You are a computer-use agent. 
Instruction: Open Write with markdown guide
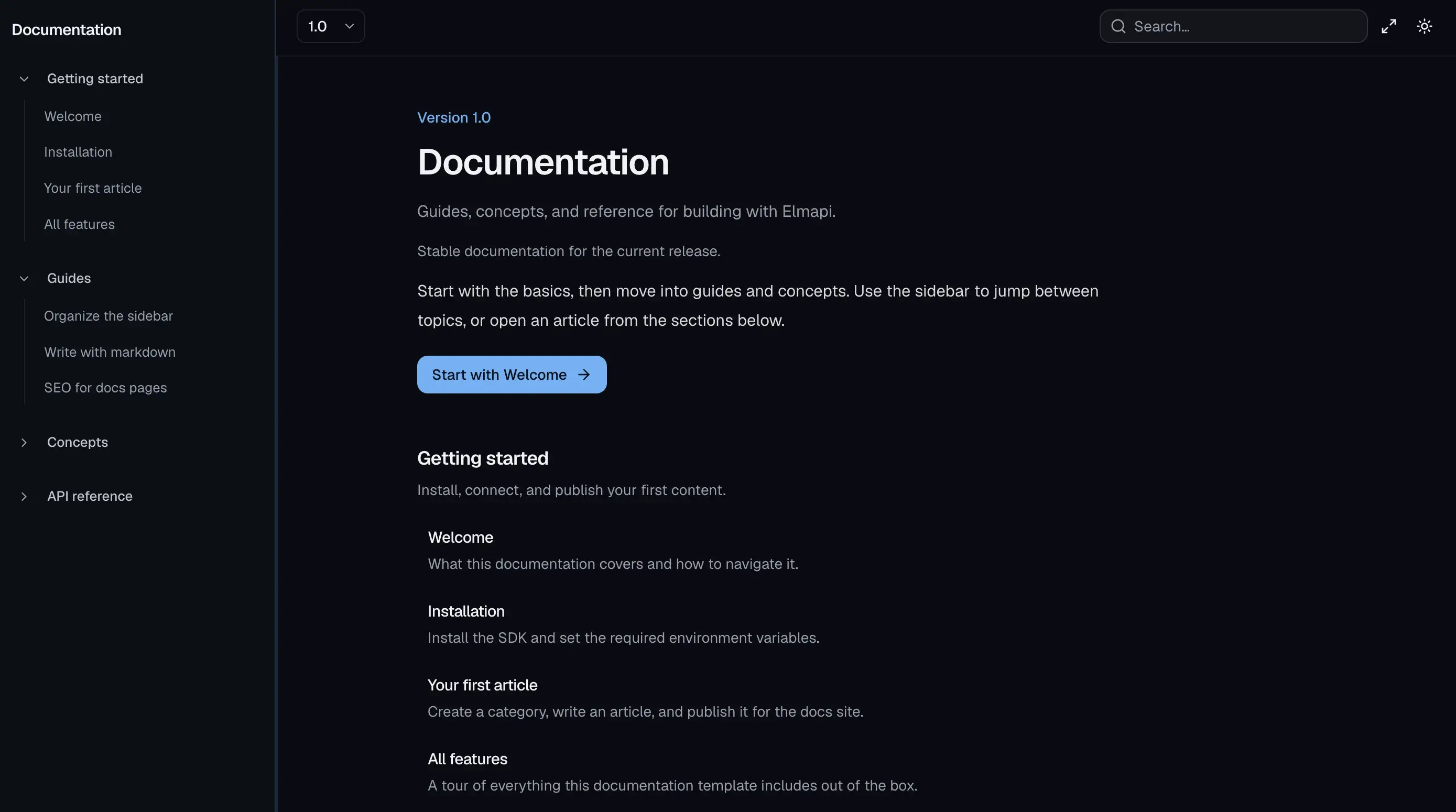point(110,352)
